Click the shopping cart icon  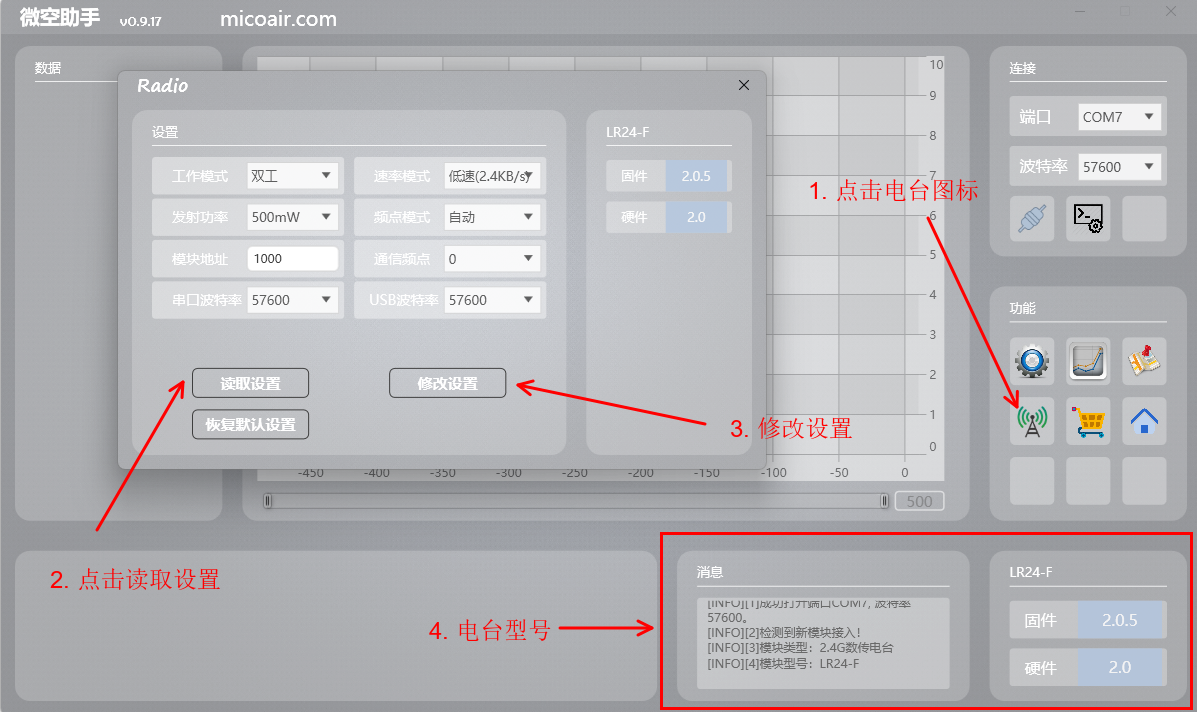[x=1088, y=420]
